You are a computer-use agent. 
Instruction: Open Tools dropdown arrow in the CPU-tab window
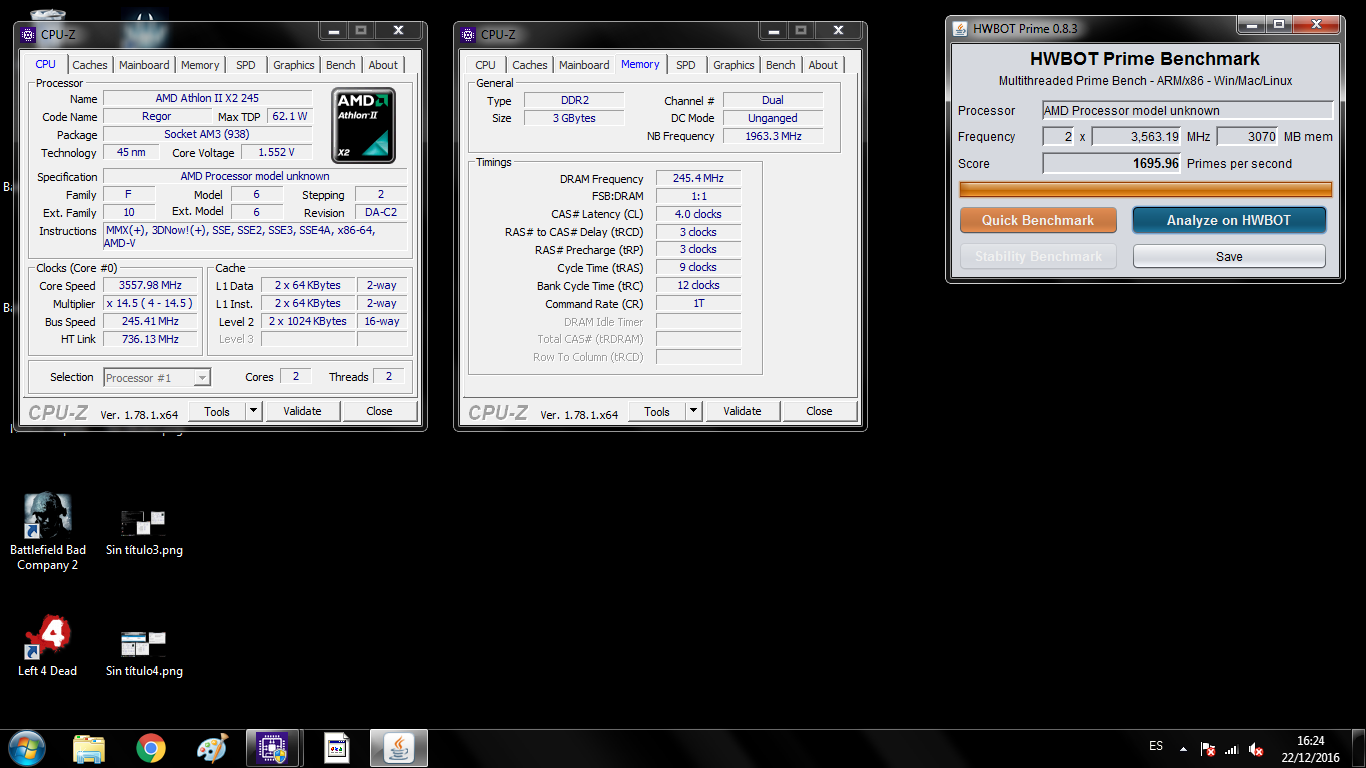coord(253,411)
